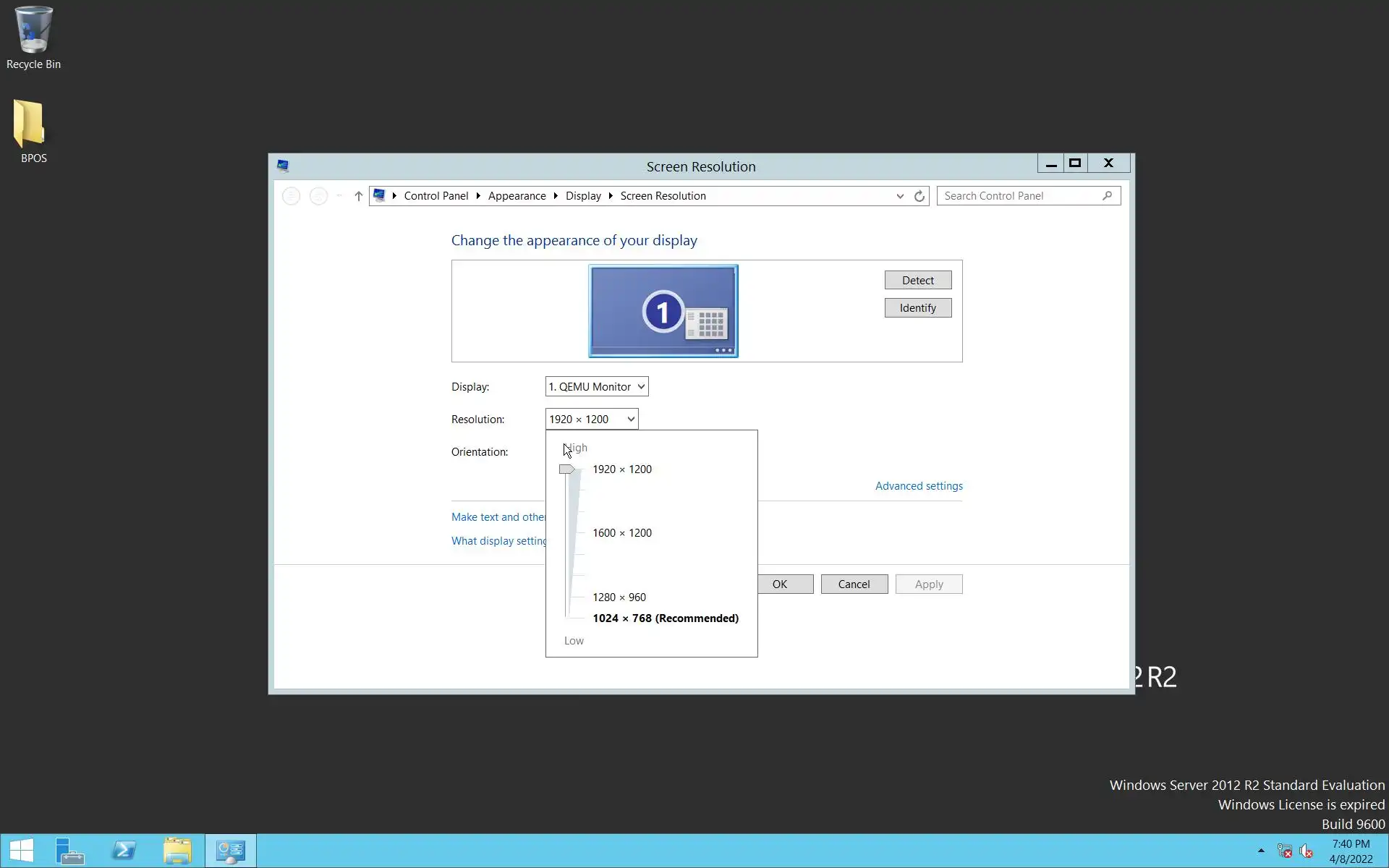Collapse the Resolution dropdown

(x=630, y=420)
